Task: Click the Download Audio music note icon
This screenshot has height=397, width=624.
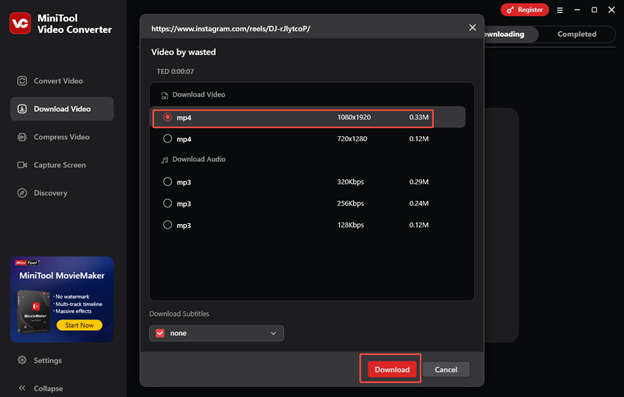Action: [164, 160]
